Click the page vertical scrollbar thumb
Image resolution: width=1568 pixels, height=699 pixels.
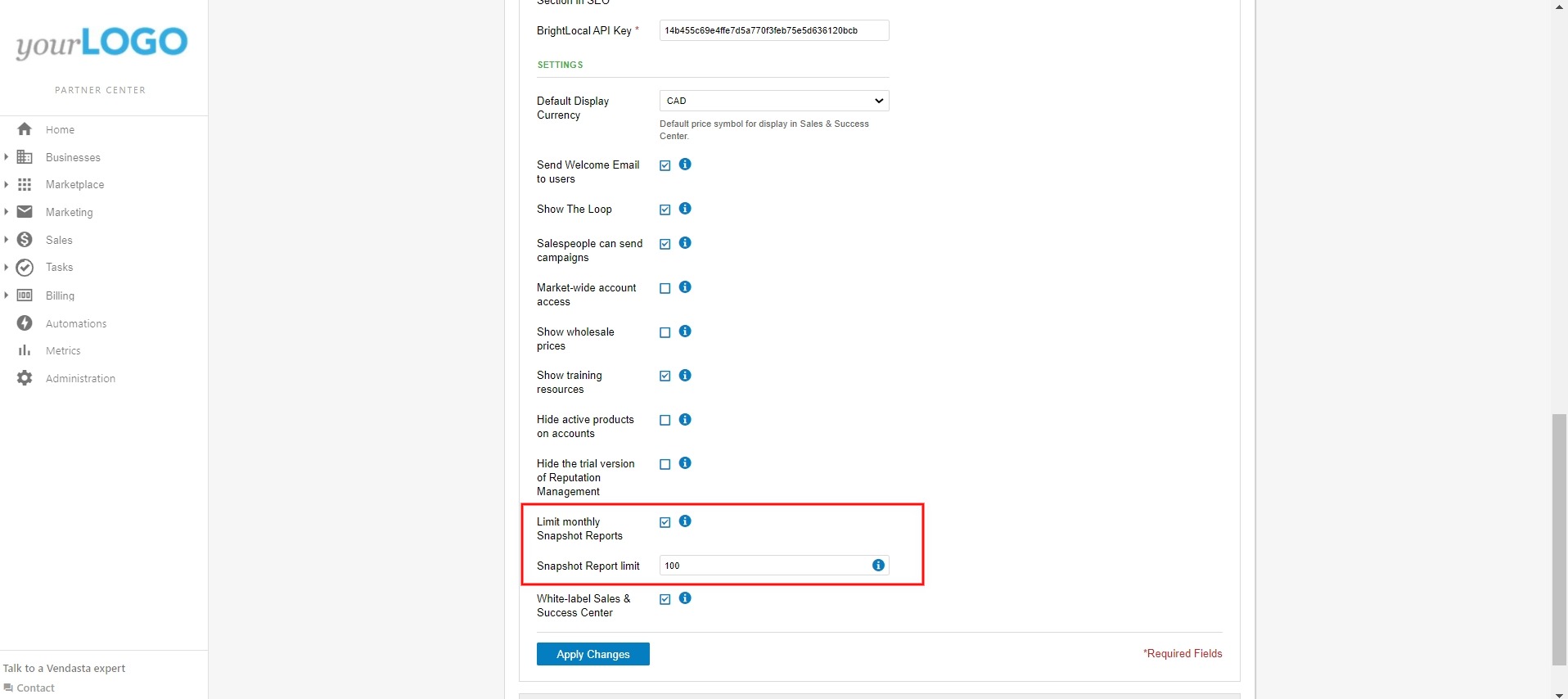(x=1559, y=540)
